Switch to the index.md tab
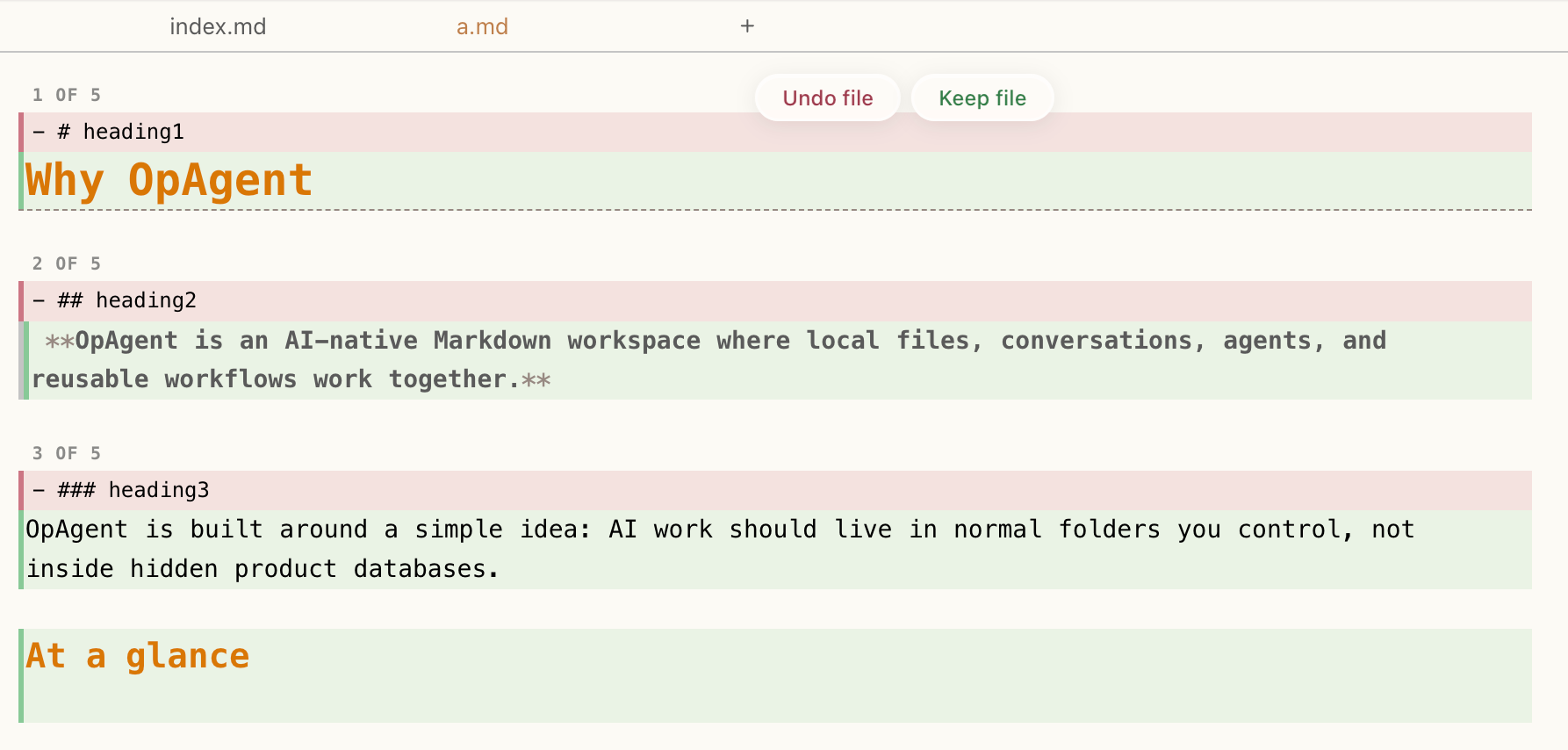 218,26
